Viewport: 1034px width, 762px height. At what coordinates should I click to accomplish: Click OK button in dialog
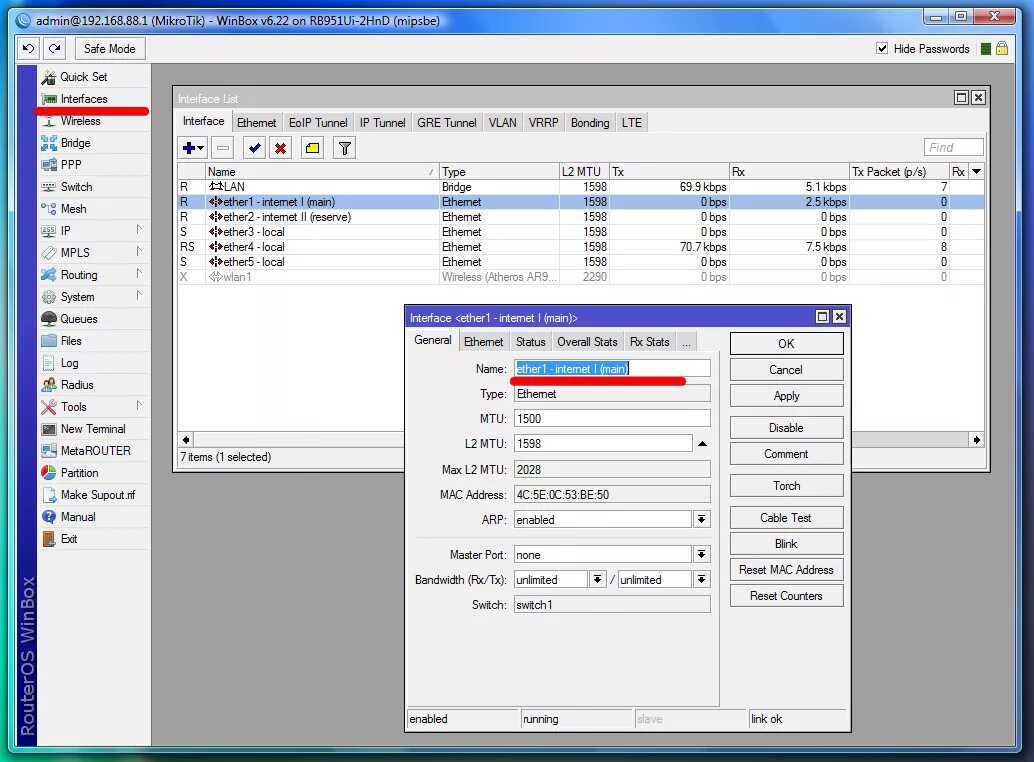point(786,343)
